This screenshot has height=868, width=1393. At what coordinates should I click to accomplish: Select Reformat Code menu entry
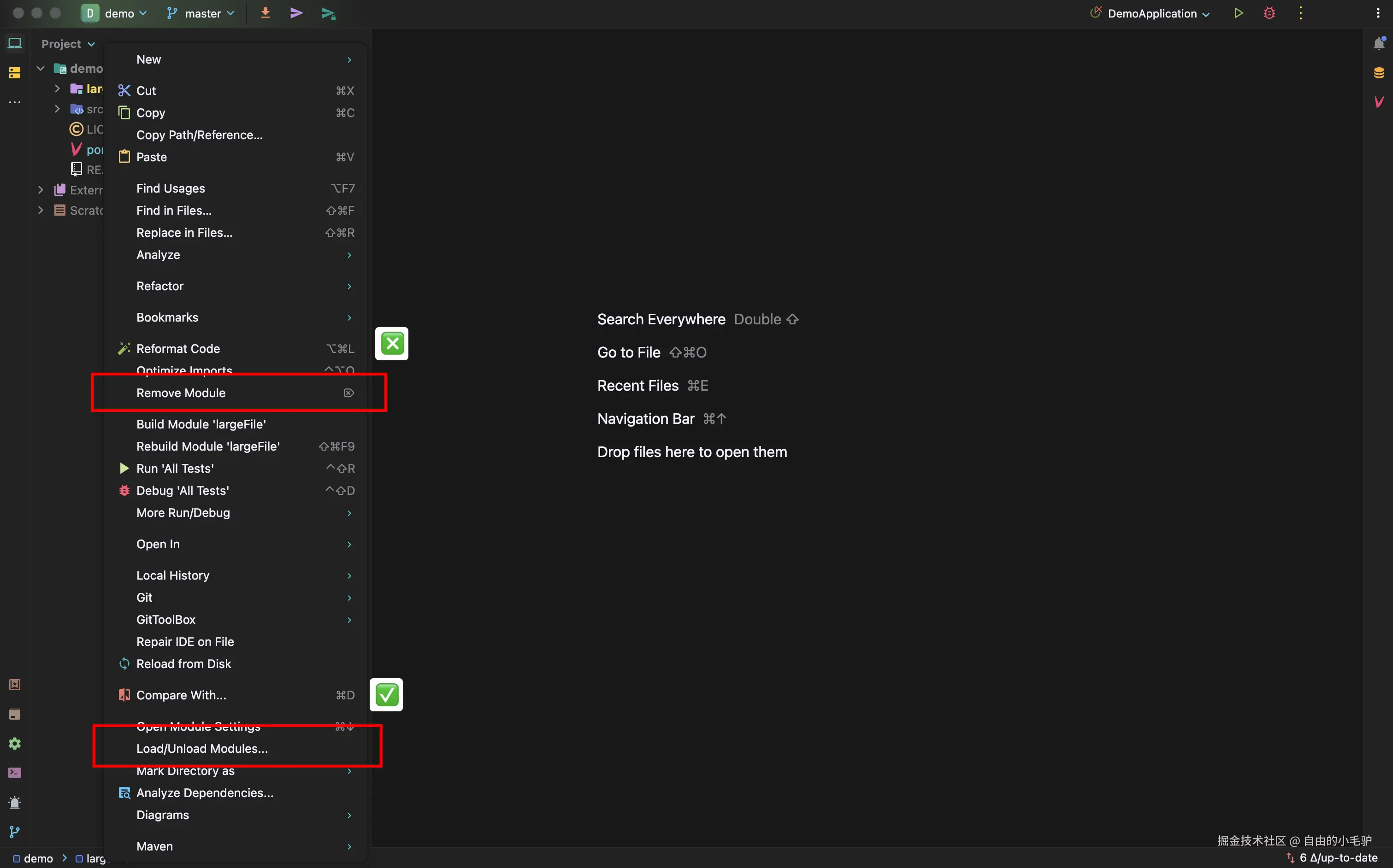pyautogui.click(x=178, y=348)
